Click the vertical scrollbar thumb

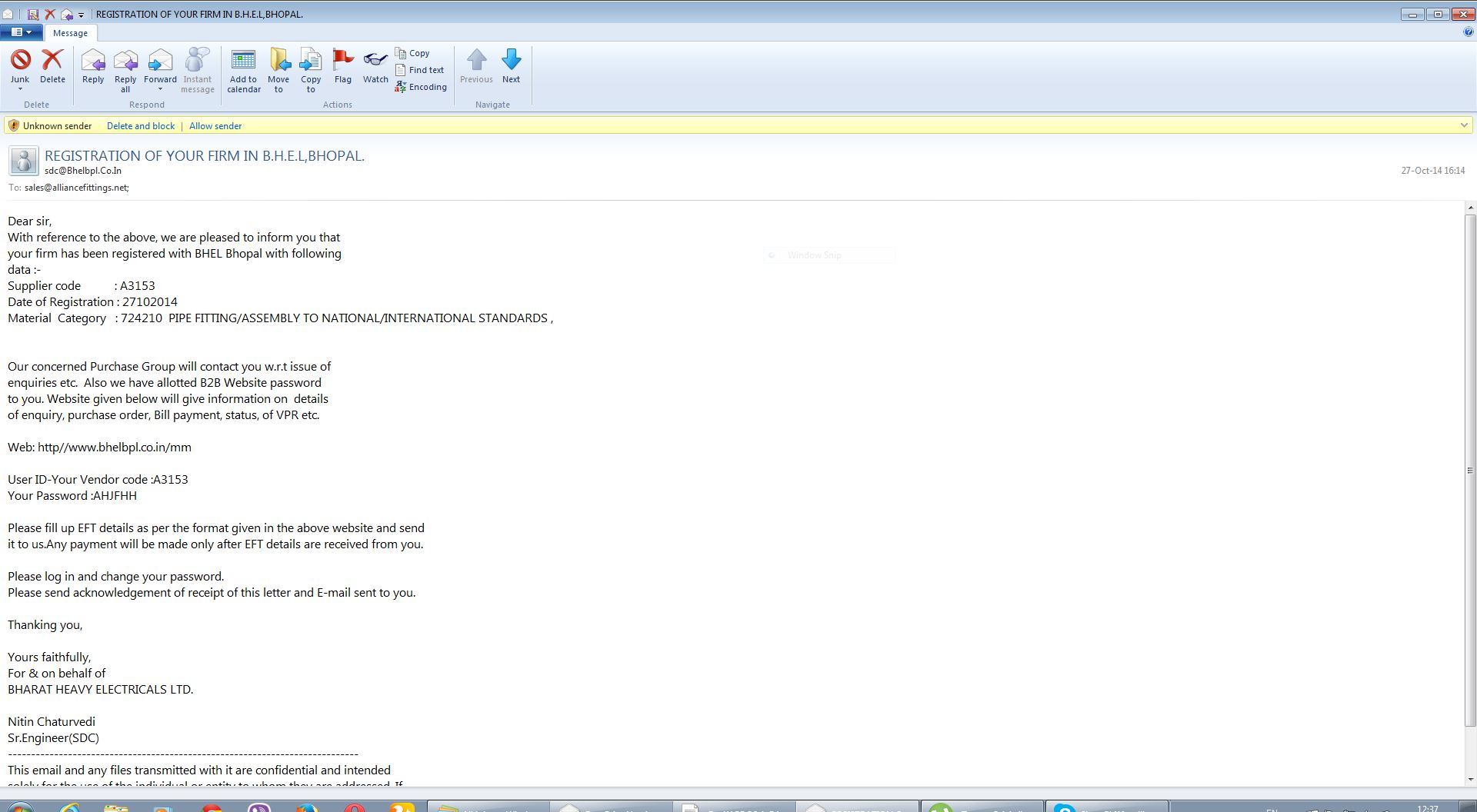tap(1470, 471)
